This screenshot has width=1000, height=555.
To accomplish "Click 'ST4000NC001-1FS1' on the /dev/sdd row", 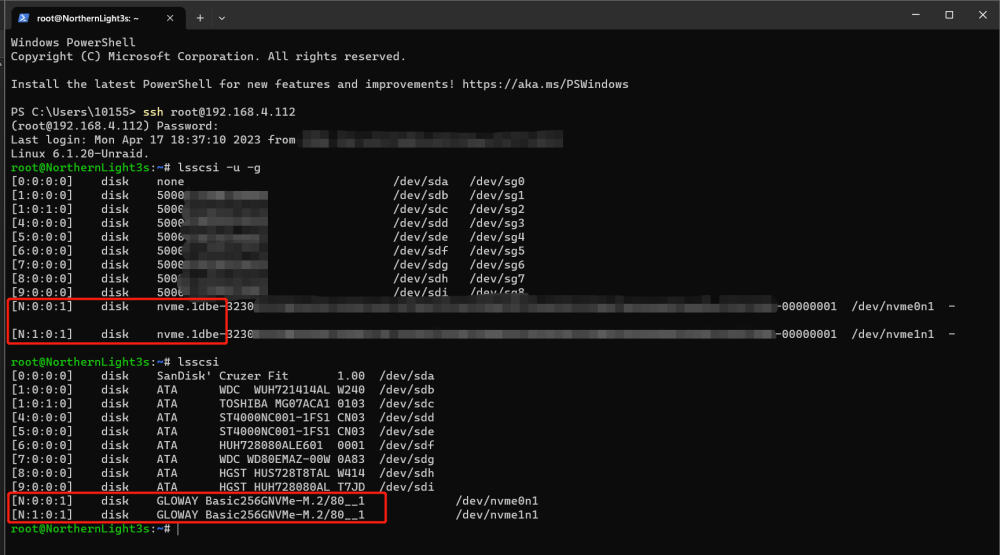I will (274, 418).
